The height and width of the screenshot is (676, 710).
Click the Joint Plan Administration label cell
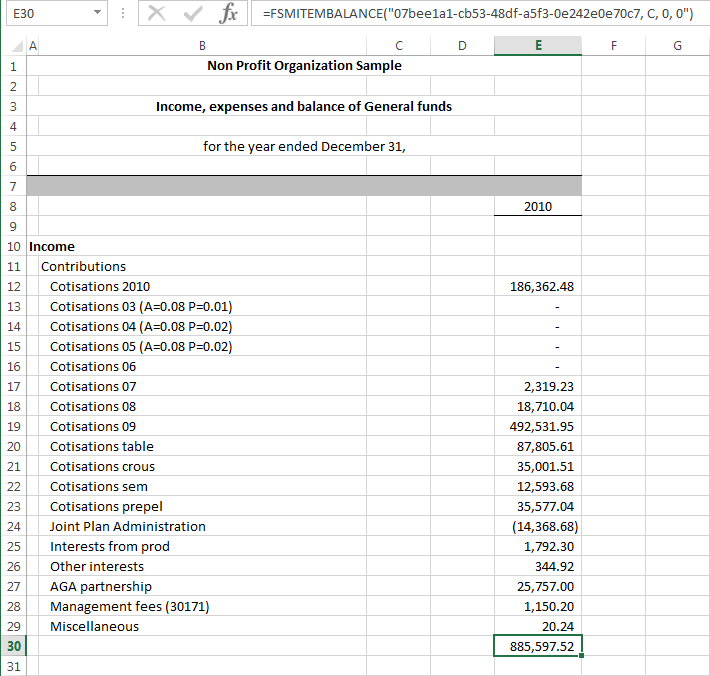(x=128, y=526)
